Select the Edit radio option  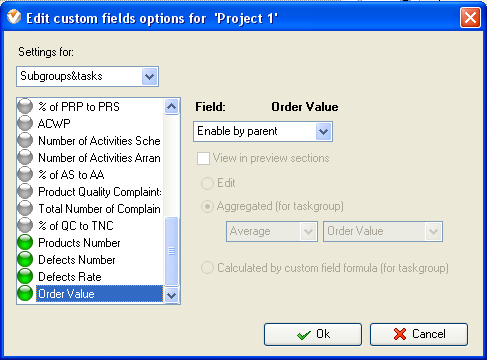point(207,183)
